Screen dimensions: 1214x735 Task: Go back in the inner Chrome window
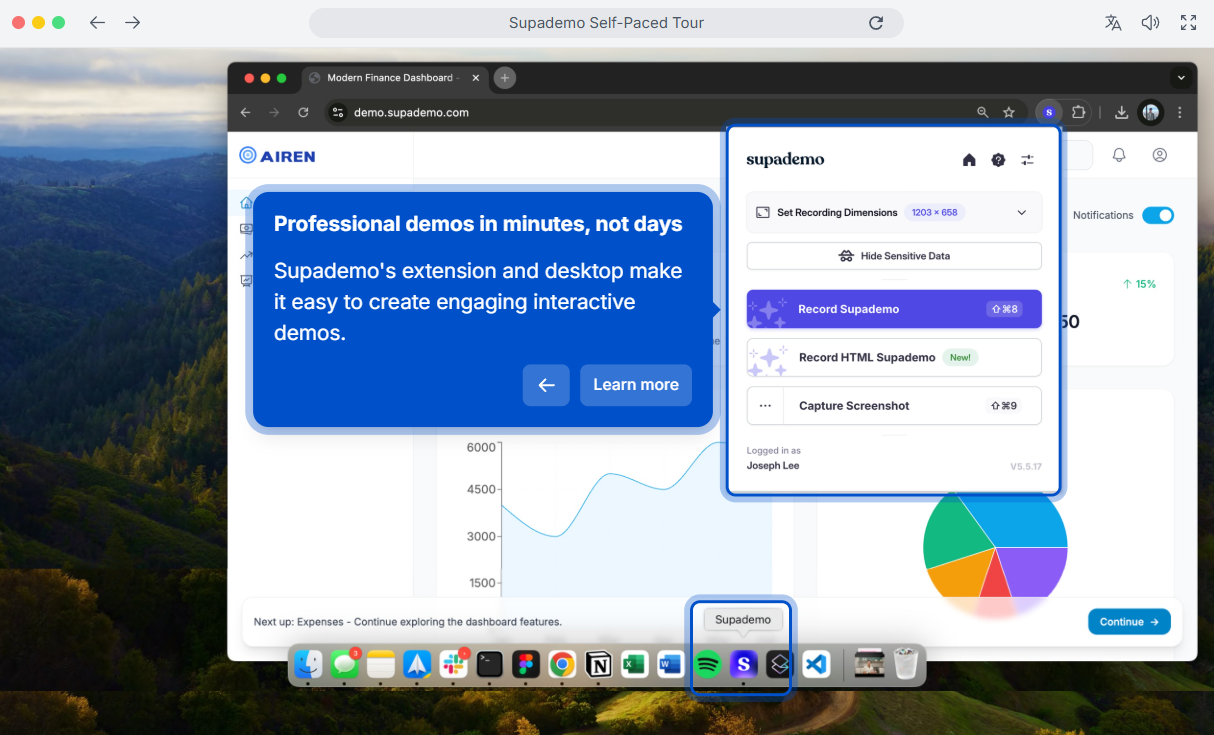tap(246, 112)
